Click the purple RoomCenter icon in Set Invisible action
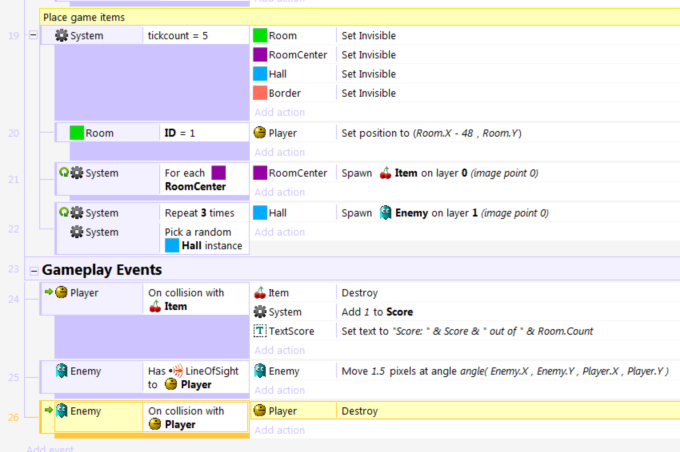The width and height of the screenshot is (680, 452). (260, 55)
